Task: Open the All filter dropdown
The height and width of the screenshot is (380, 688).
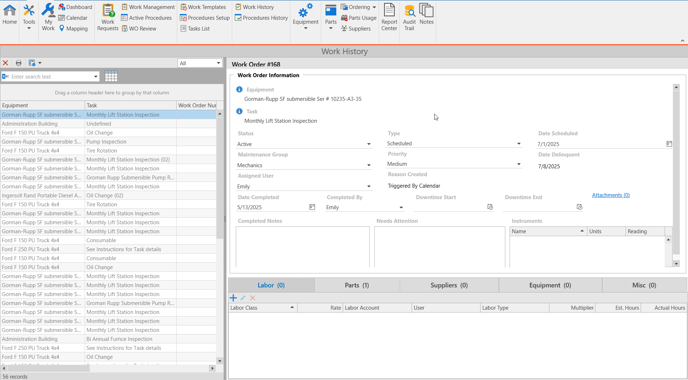Action: [200, 63]
